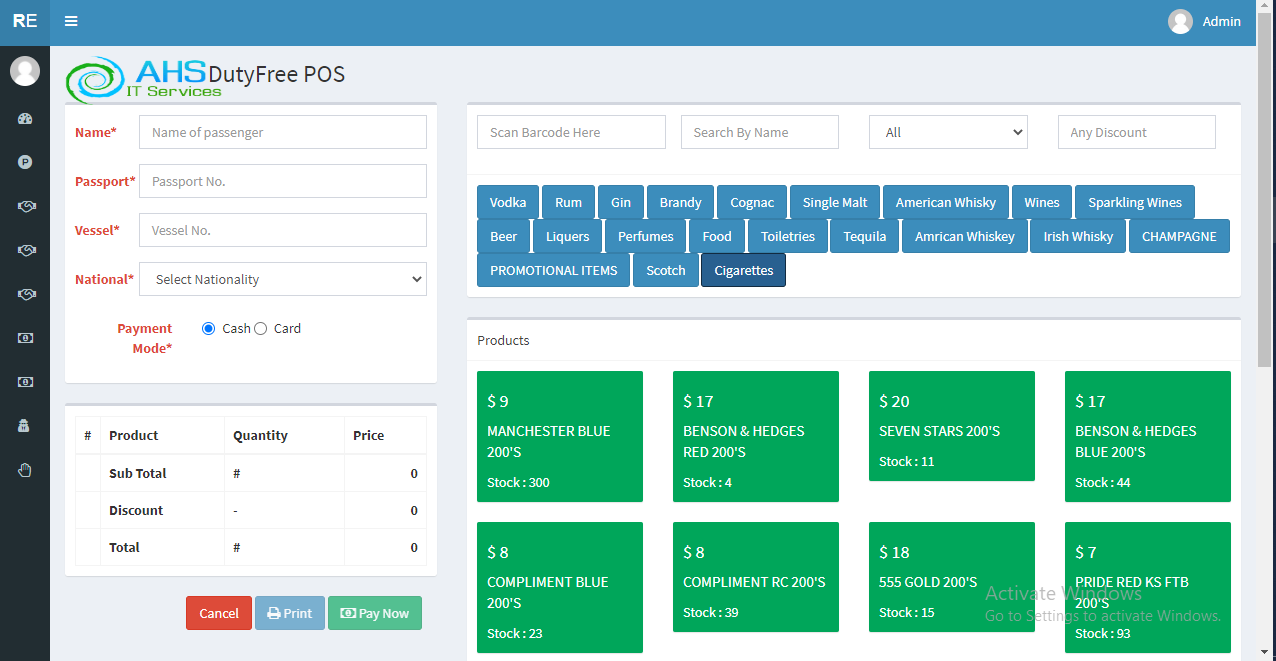The image size is (1276, 661).
Task: Select the Irish Whisky category button
Action: [x=1078, y=236]
